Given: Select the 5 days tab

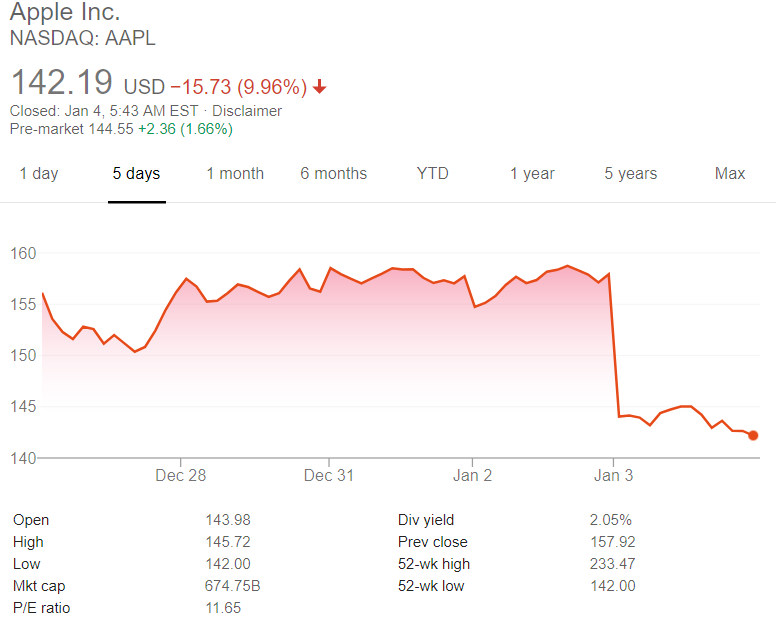Looking at the screenshot, I should 136,174.
